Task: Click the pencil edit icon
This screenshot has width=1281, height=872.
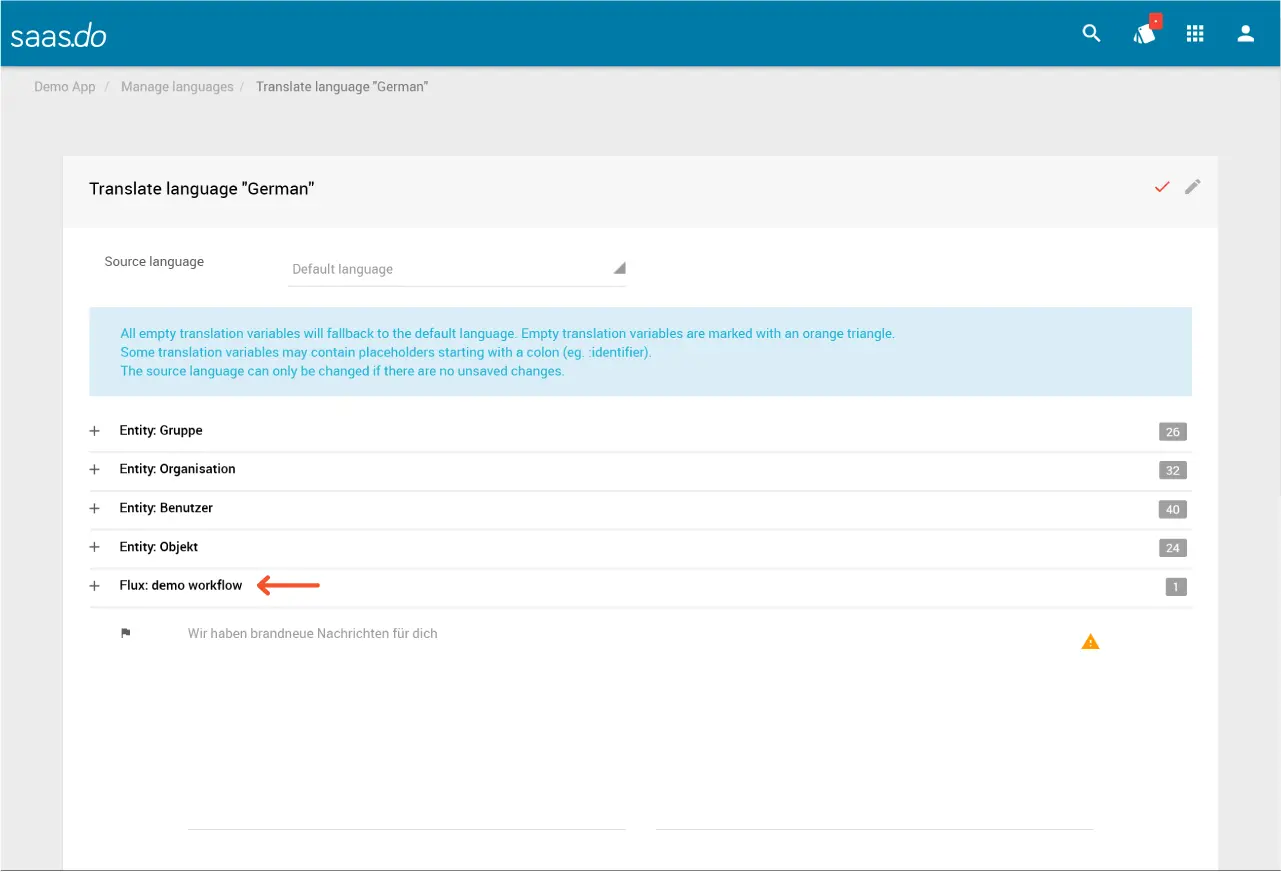Action: coord(1192,187)
